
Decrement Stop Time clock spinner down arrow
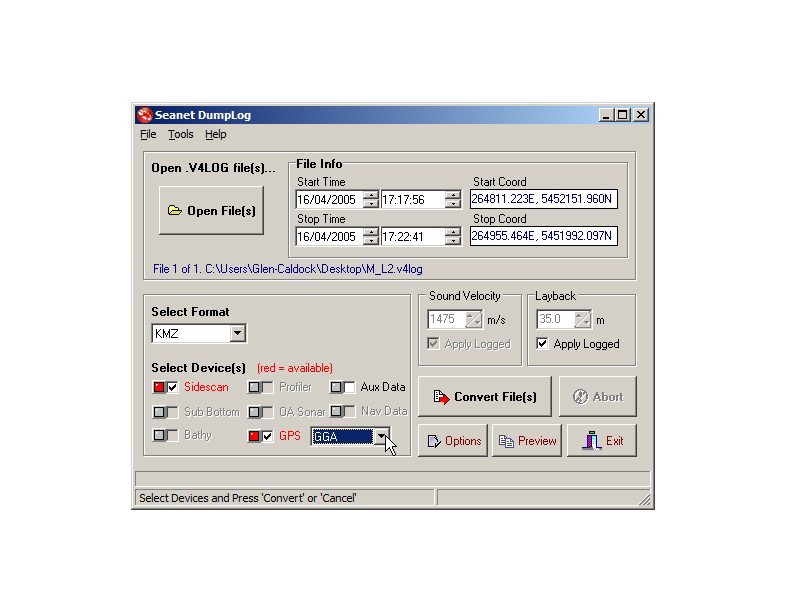click(453, 241)
